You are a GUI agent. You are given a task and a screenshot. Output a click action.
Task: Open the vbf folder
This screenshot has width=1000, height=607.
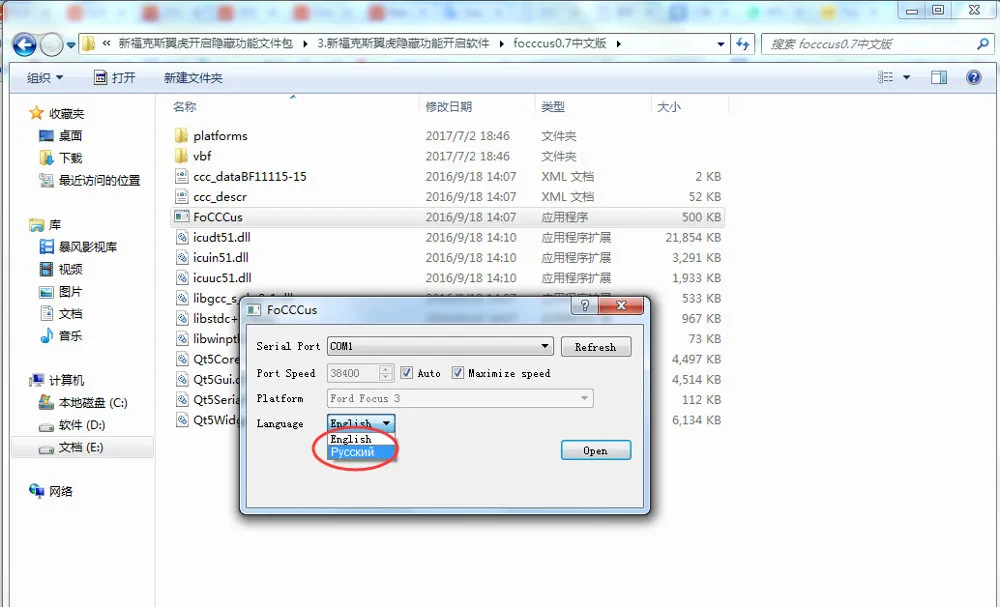(203, 156)
